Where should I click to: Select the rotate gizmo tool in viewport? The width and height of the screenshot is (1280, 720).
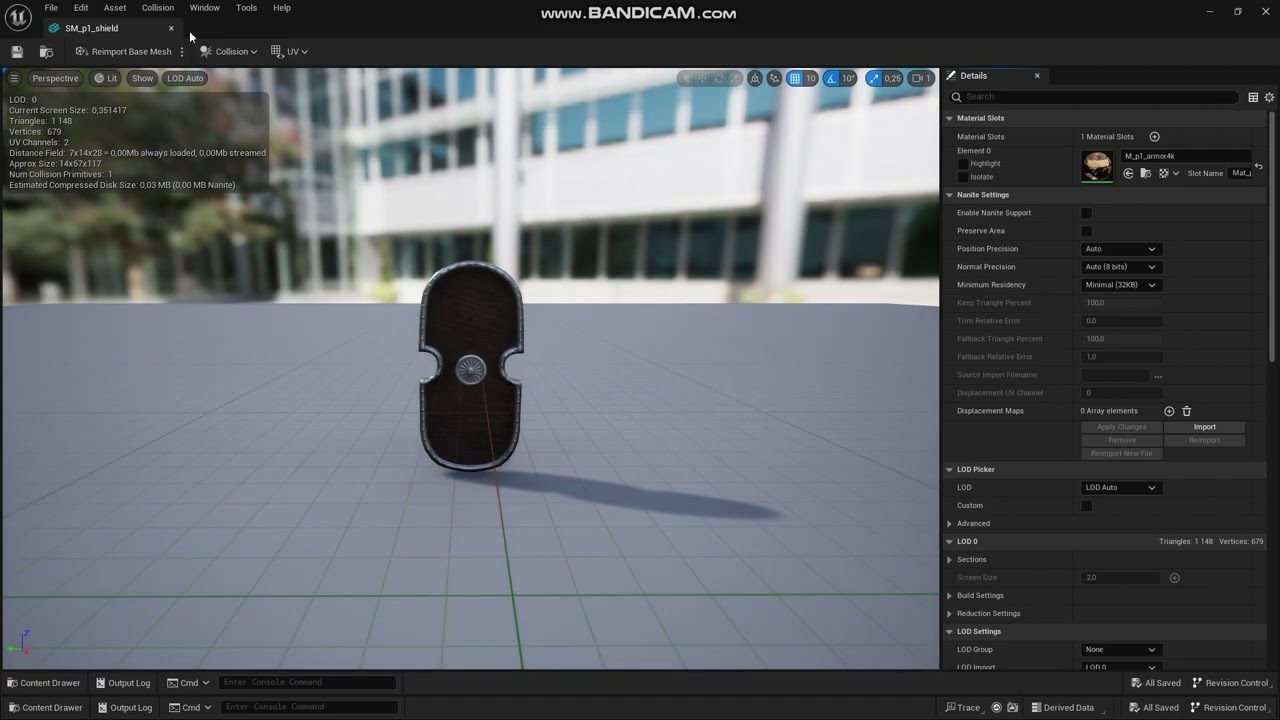pos(718,78)
